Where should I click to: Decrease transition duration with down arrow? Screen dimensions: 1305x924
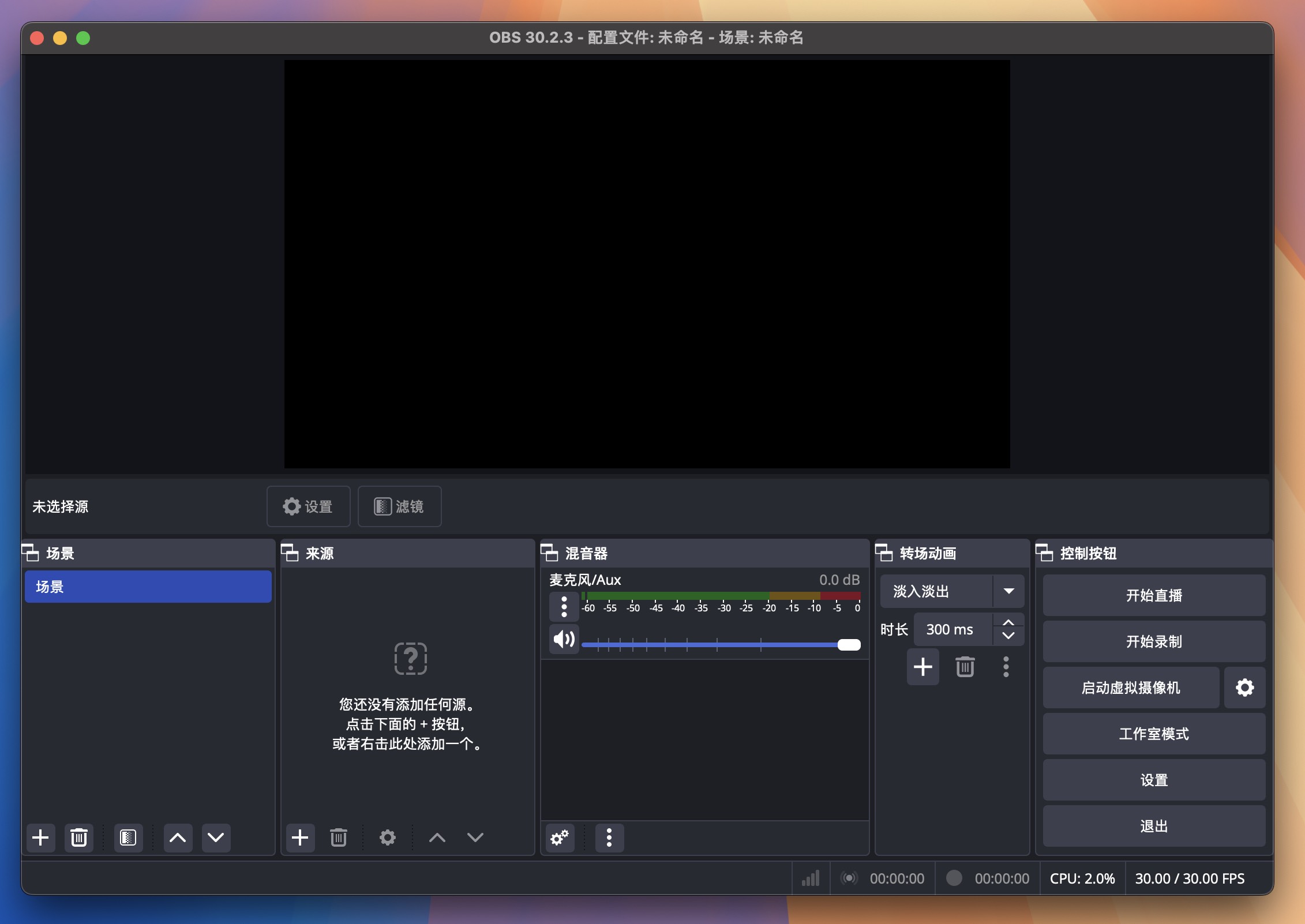point(1008,636)
